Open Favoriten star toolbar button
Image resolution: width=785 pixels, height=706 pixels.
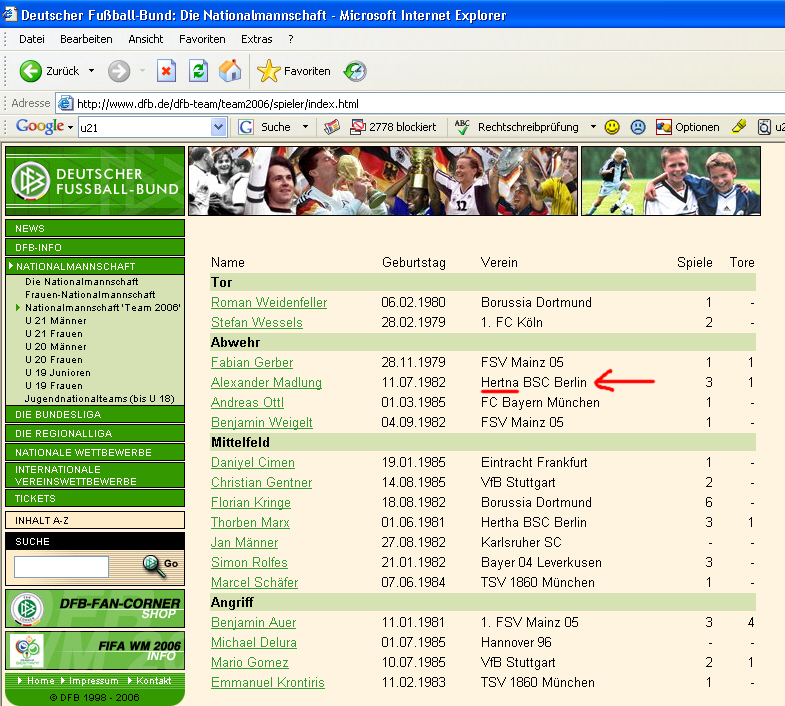[293, 71]
